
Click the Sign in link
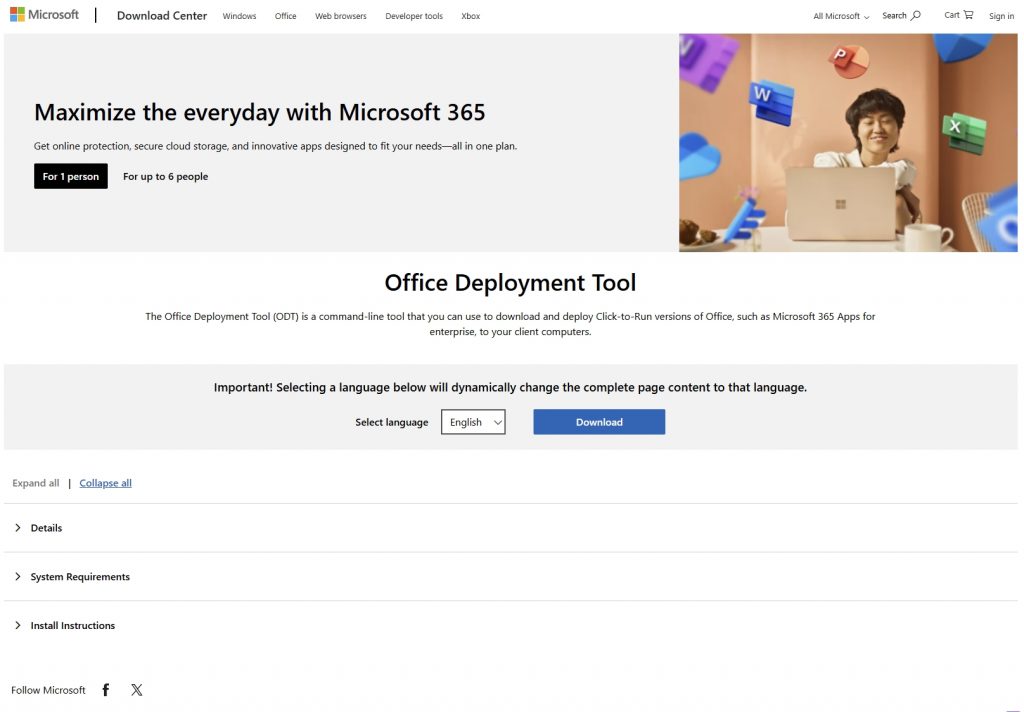(x=1001, y=16)
